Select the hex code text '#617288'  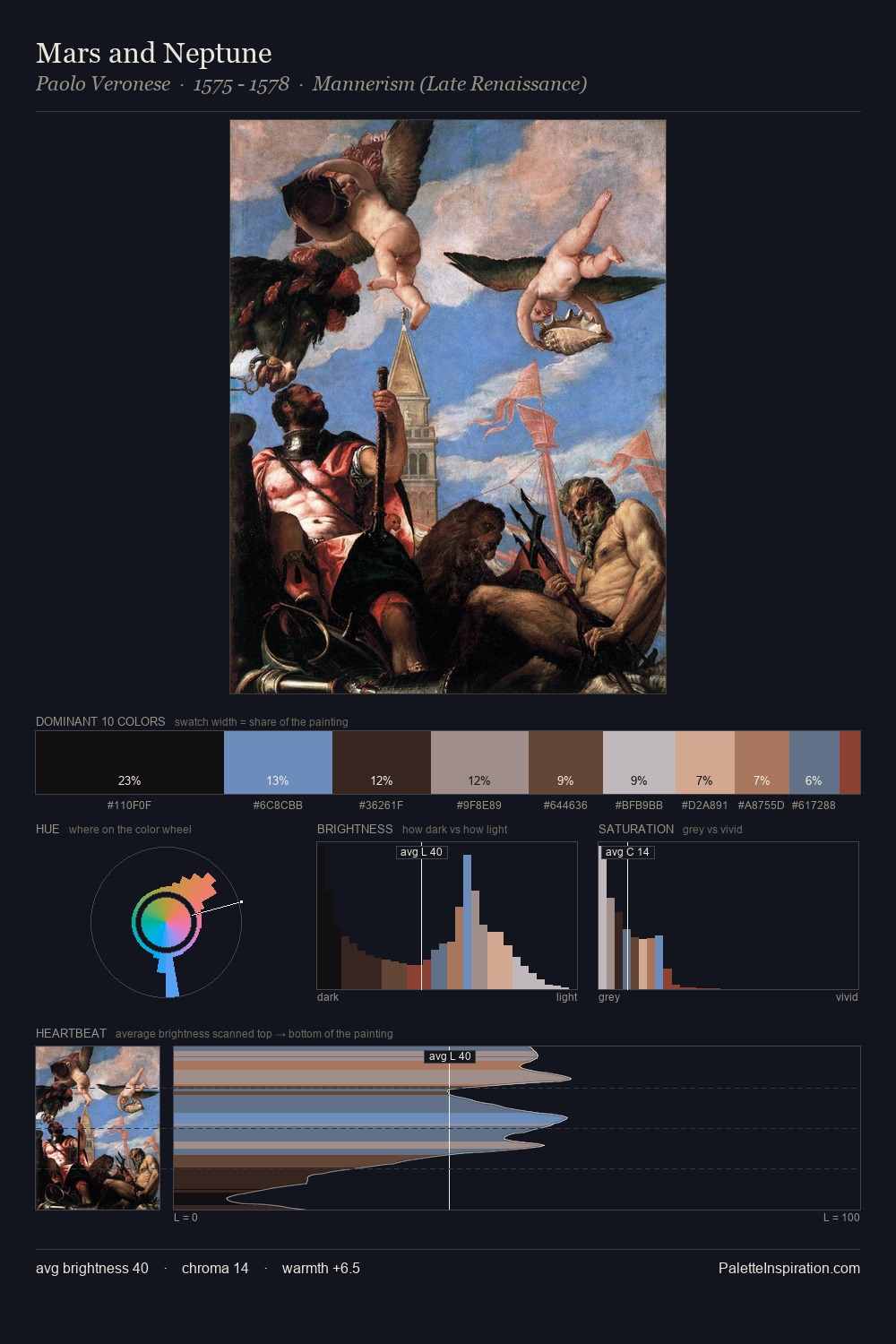(x=814, y=805)
